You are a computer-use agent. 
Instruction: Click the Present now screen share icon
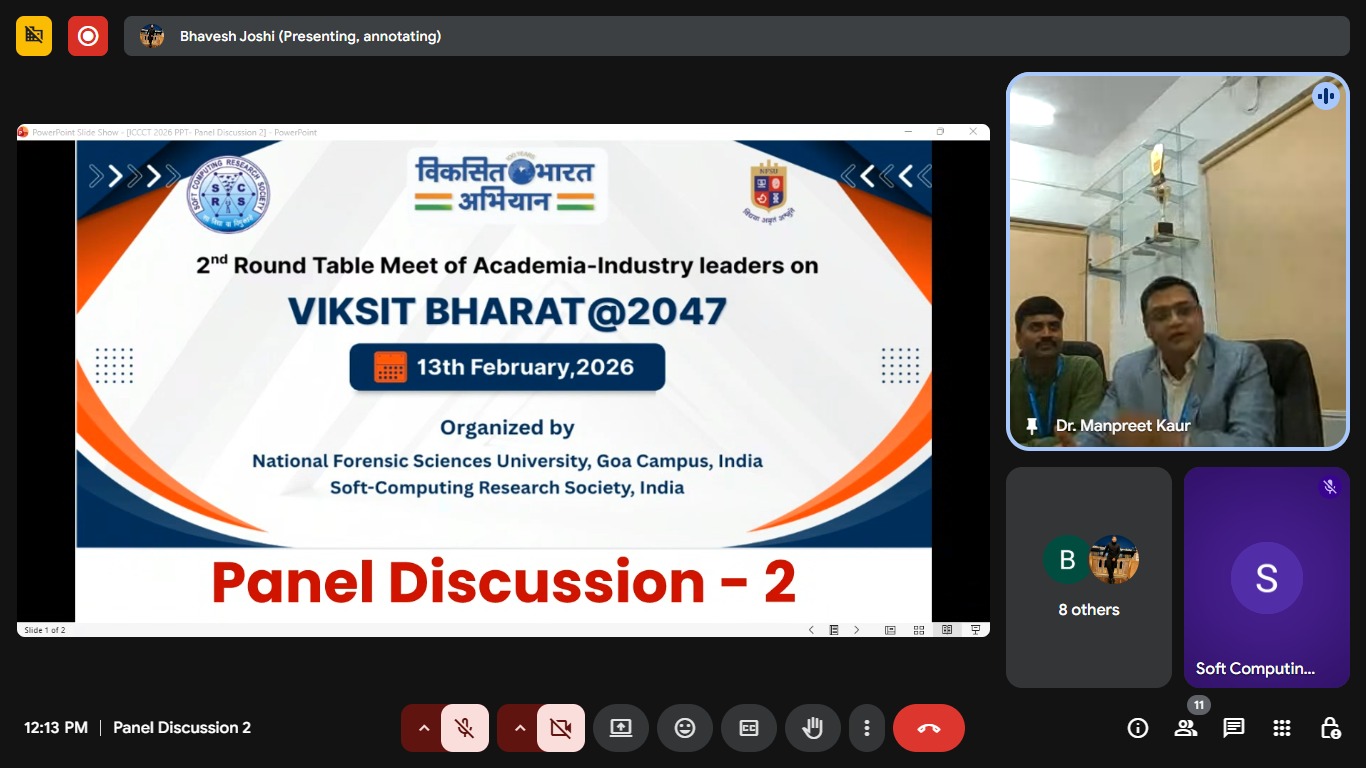tap(621, 728)
